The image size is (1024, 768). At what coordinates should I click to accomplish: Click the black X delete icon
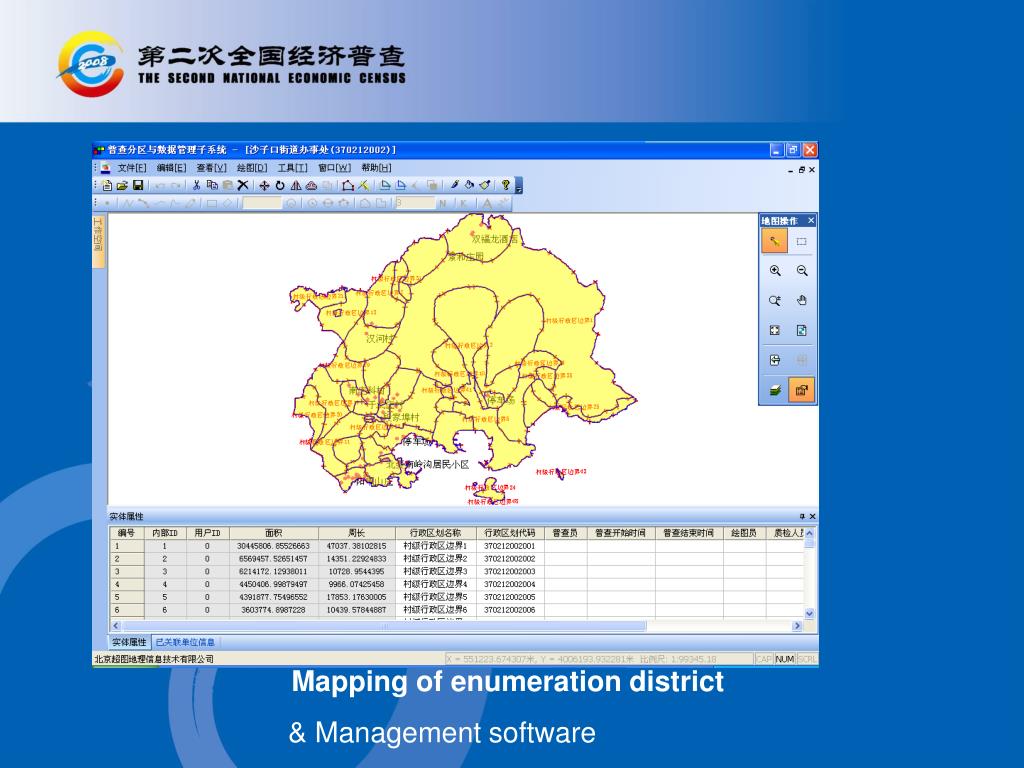click(243, 185)
